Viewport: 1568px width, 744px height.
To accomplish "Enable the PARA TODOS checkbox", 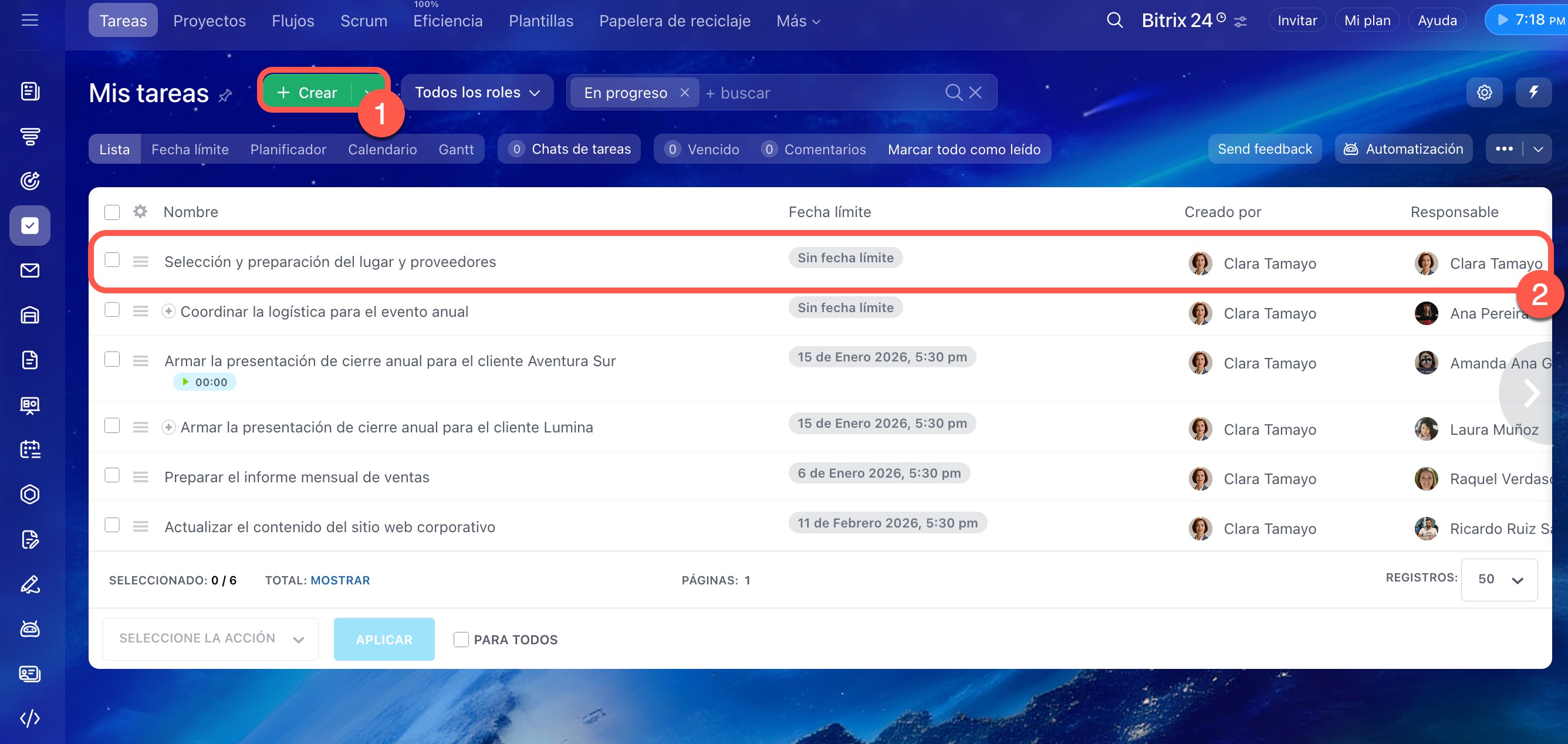I will [461, 640].
